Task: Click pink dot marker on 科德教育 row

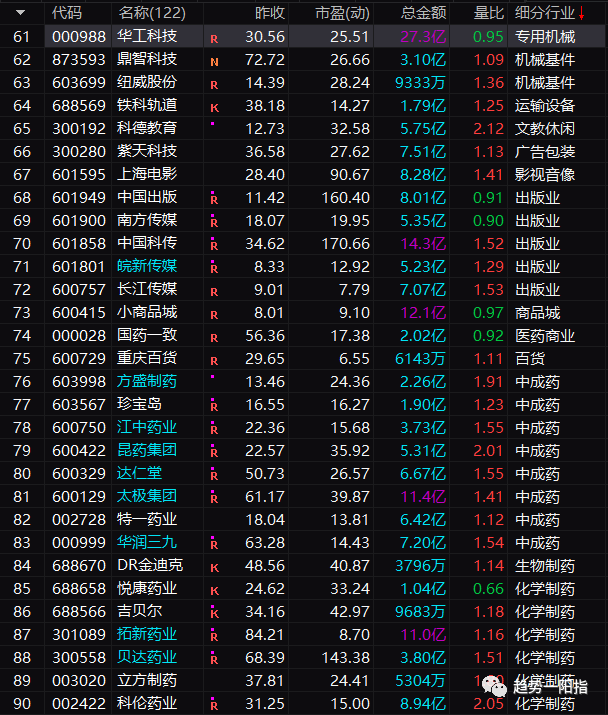Action: [213, 124]
